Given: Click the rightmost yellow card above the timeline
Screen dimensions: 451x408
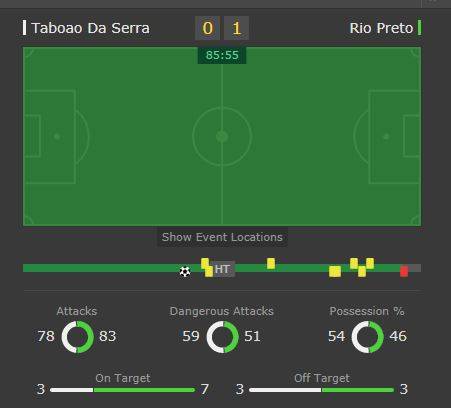Looking at the screenshot, I should [370, 263].
